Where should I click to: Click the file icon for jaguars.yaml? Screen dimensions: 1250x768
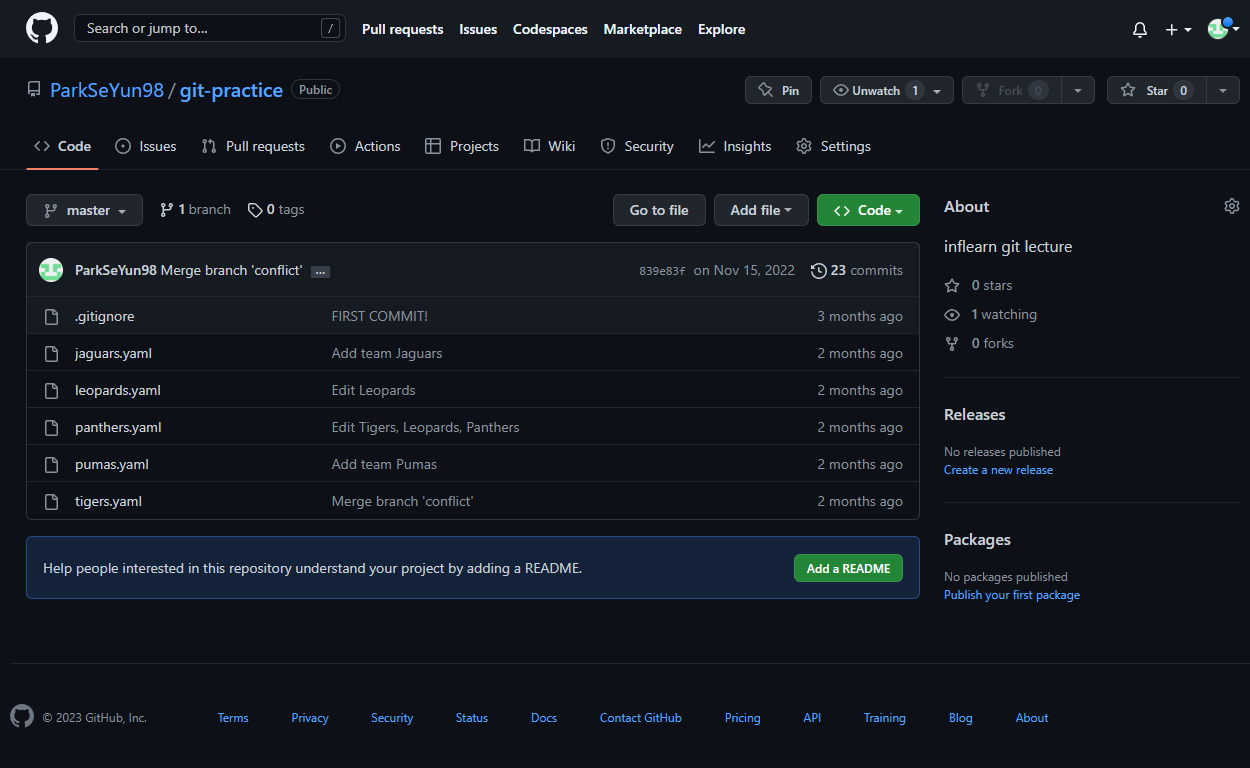pyautogui.click(x=52, y=353)
